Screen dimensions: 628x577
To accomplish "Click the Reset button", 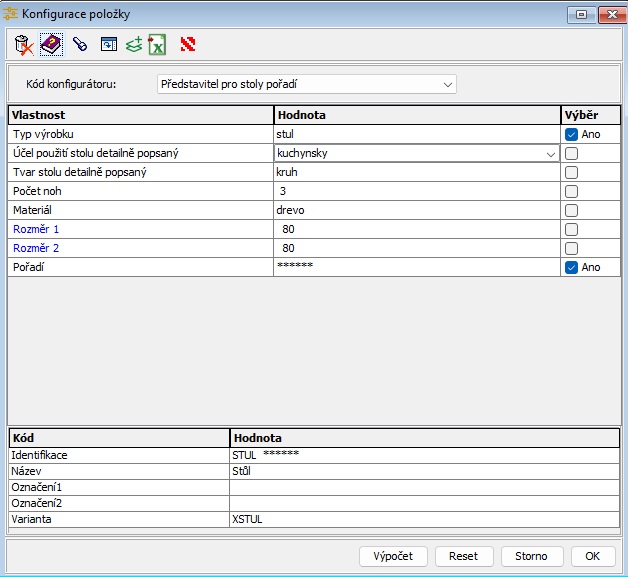I will (463, 556).
